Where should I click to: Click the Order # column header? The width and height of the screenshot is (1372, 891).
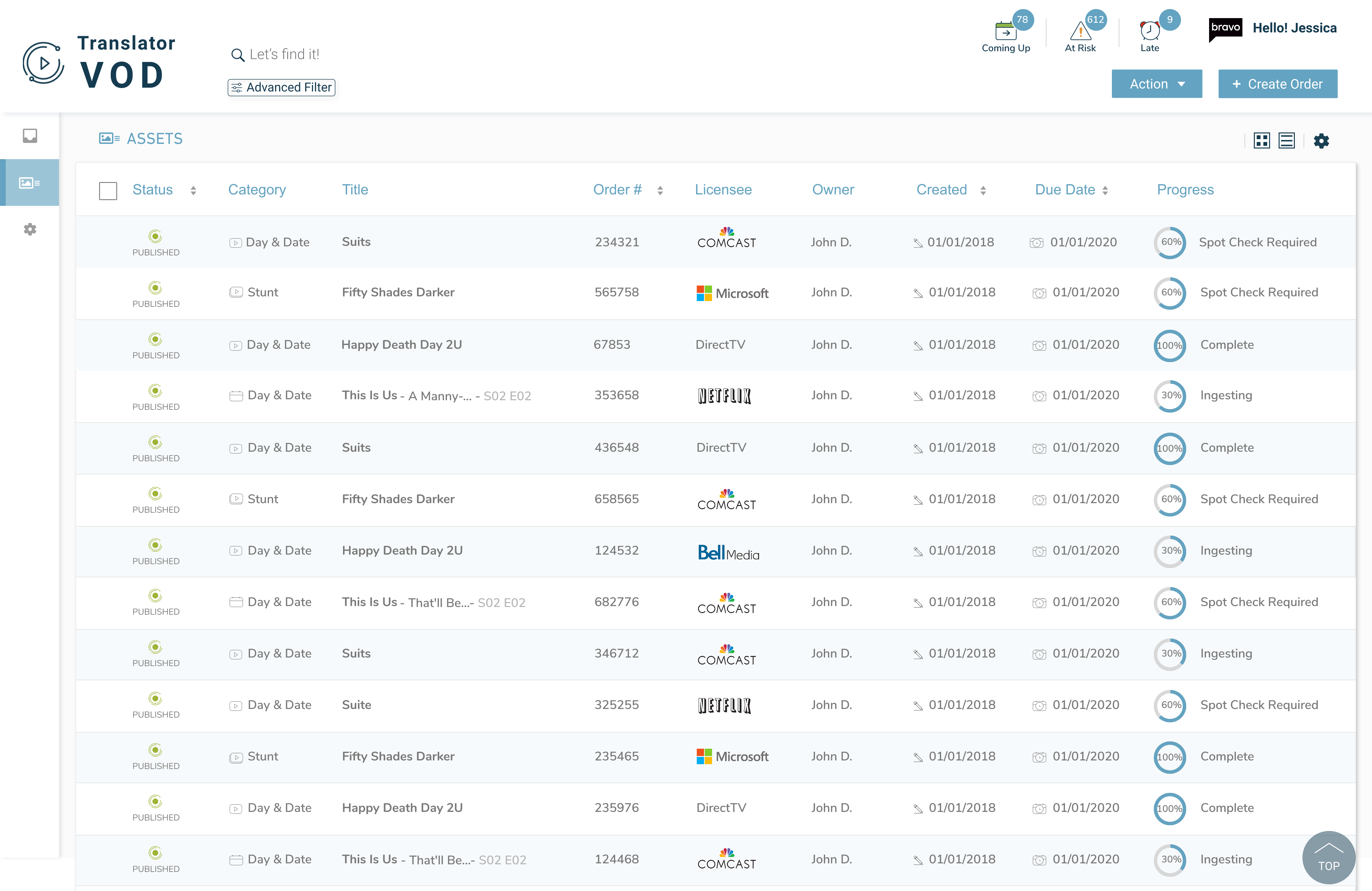pyautogui.click(x=617, y=190)
